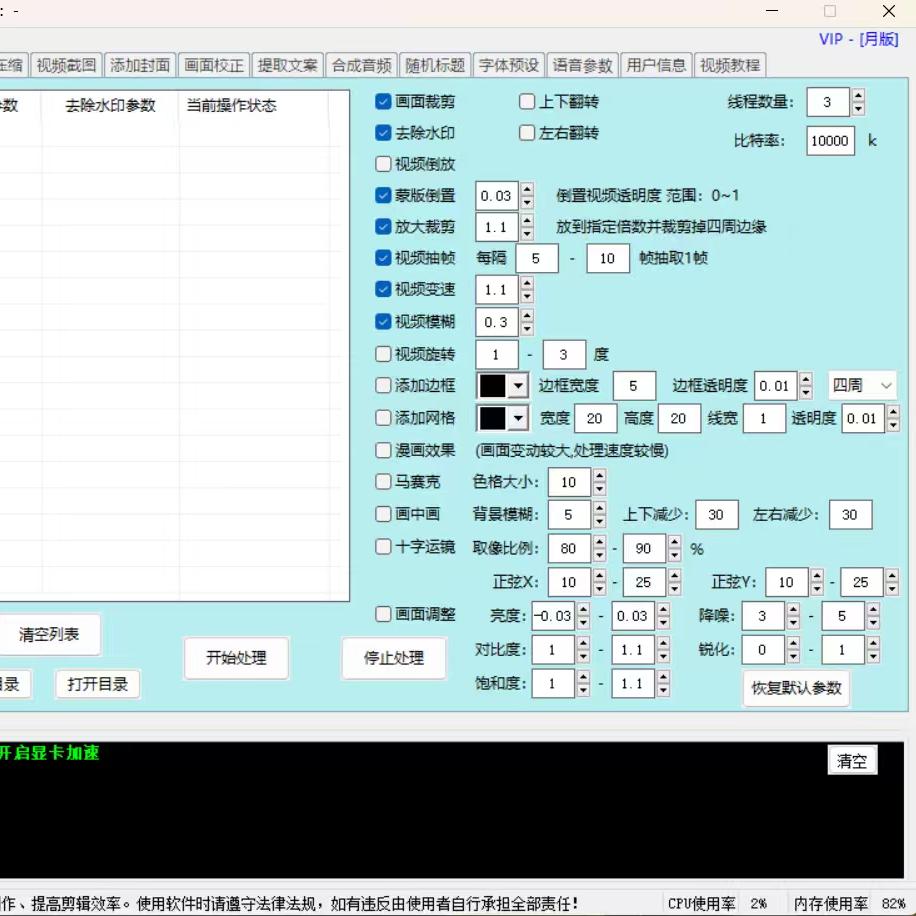Click the 去除水印参数 column header
The width and height of the screenshot is (916, 916).
click(110, 105)
